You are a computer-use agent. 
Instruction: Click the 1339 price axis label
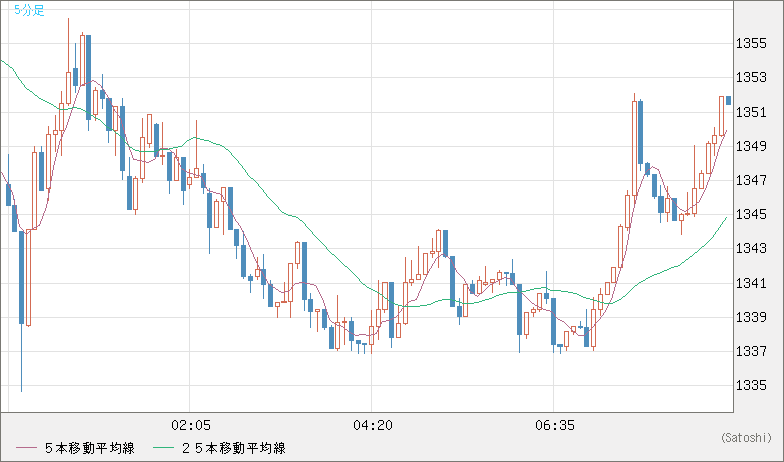click(751, 317)
